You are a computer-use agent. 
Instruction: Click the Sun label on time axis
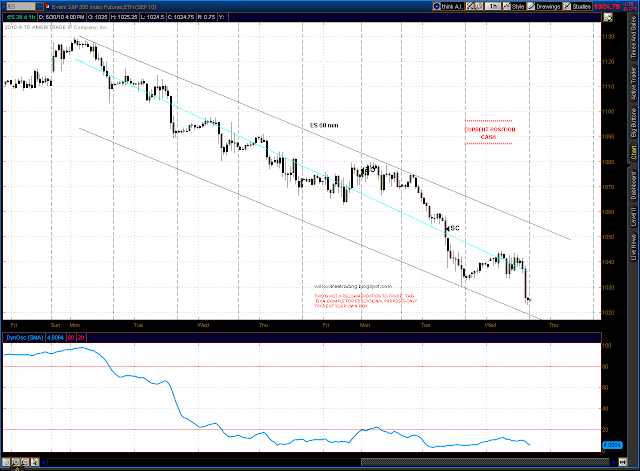56,325
